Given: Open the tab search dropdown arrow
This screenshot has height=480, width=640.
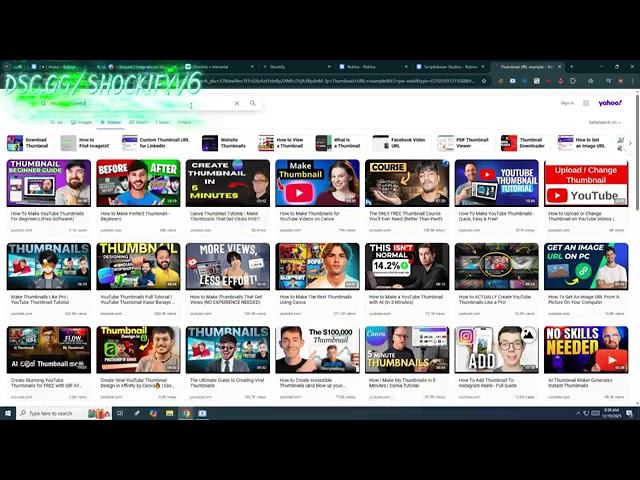Looking at the screenshot, I should coord(7,67).
